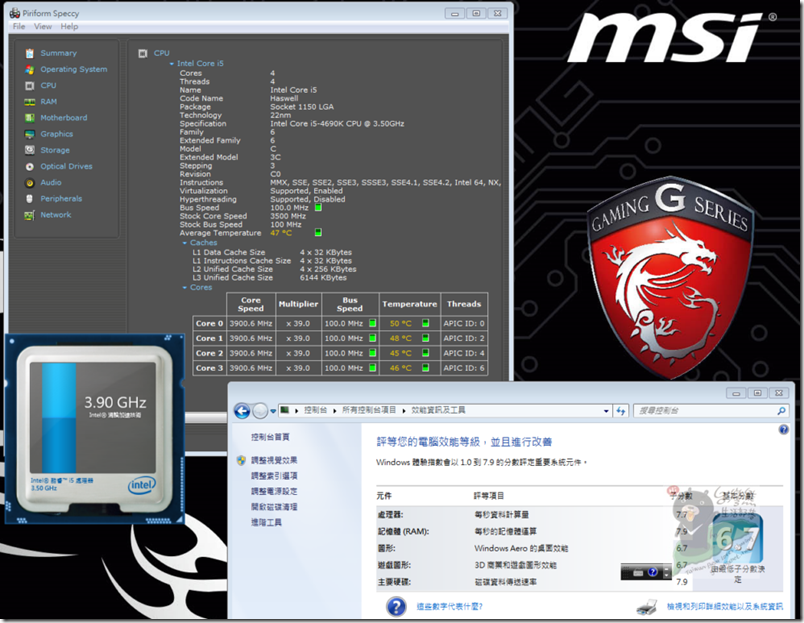This screenshot has height=623, width=804.
Task: Click the 主要硬碟 score 7.9
Action: 681,582
